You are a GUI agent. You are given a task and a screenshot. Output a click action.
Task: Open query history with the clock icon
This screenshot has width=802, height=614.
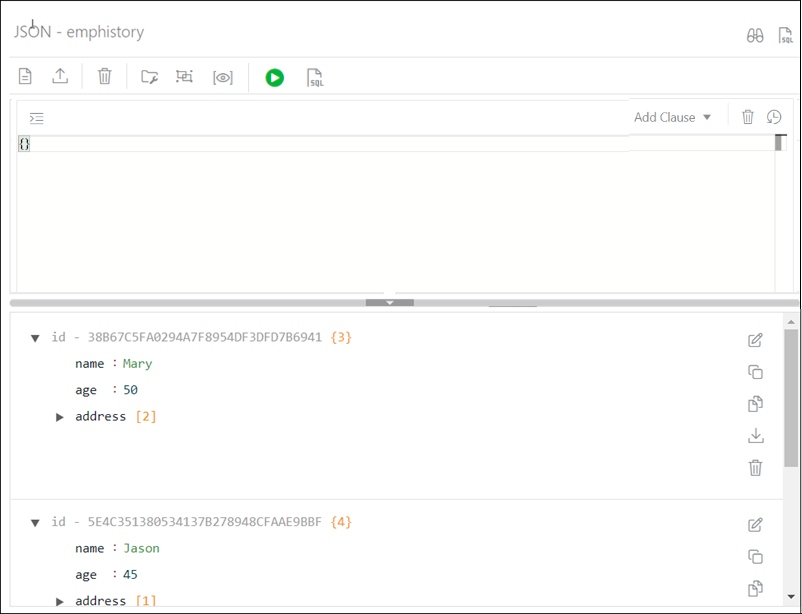(x=774, y=117)
